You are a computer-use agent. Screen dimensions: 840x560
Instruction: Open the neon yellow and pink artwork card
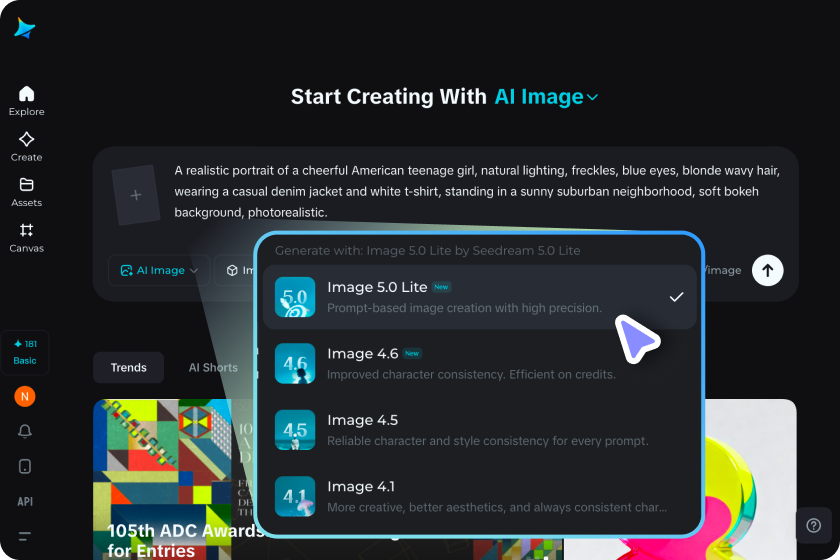click(750, 480)
